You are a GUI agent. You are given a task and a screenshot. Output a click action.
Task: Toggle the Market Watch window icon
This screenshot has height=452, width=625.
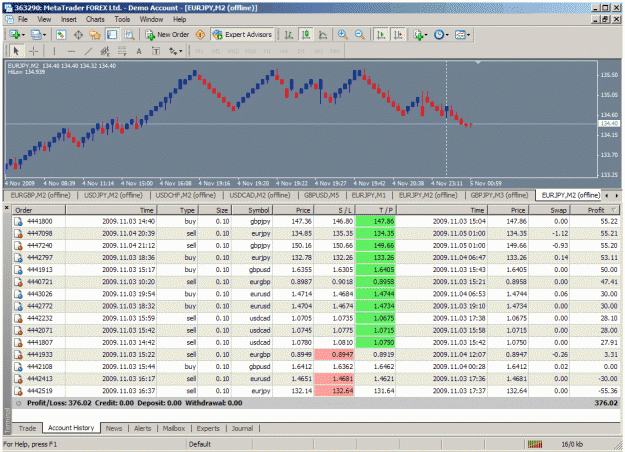tap(61, 35)
